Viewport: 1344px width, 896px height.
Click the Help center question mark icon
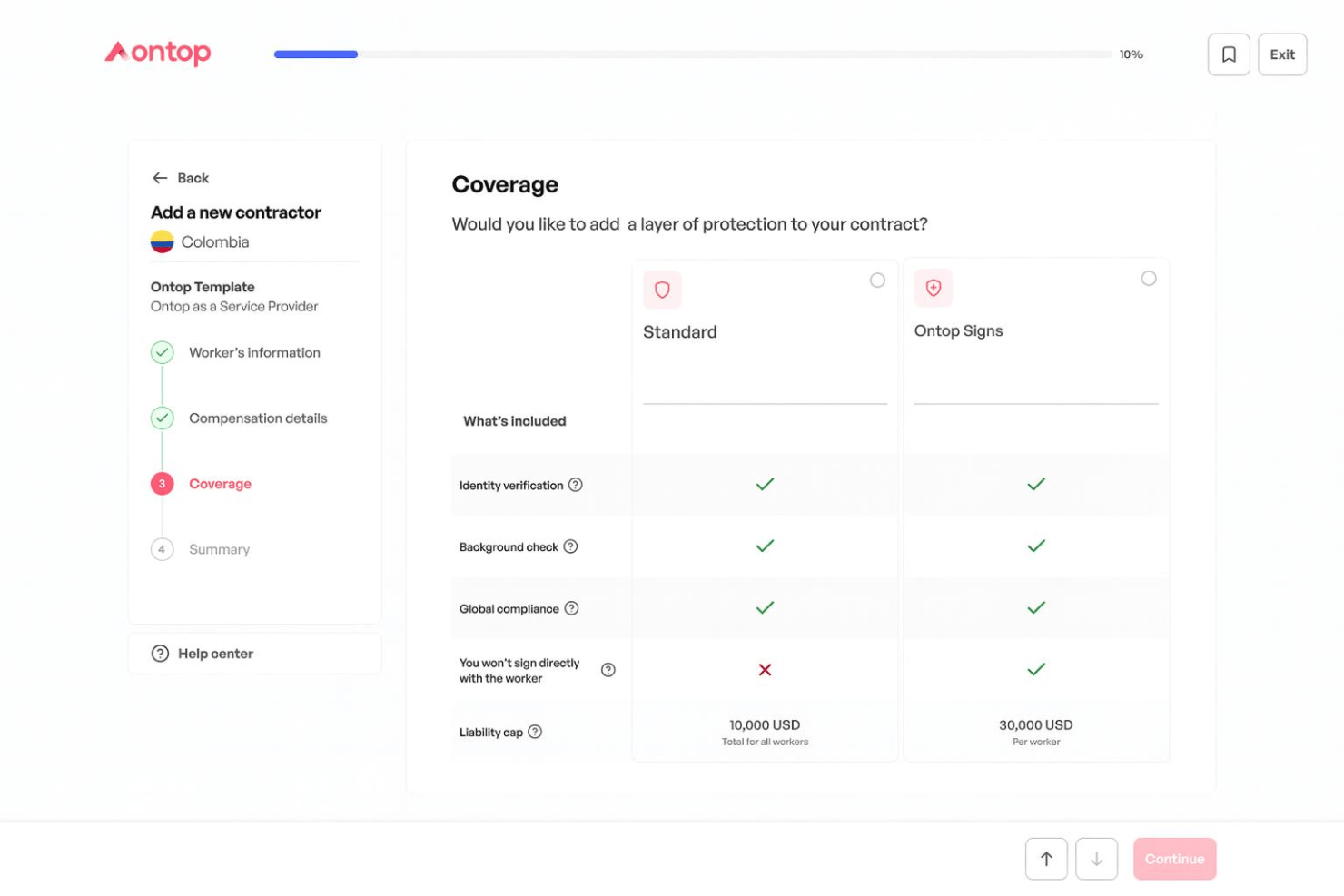coord(160,654)
